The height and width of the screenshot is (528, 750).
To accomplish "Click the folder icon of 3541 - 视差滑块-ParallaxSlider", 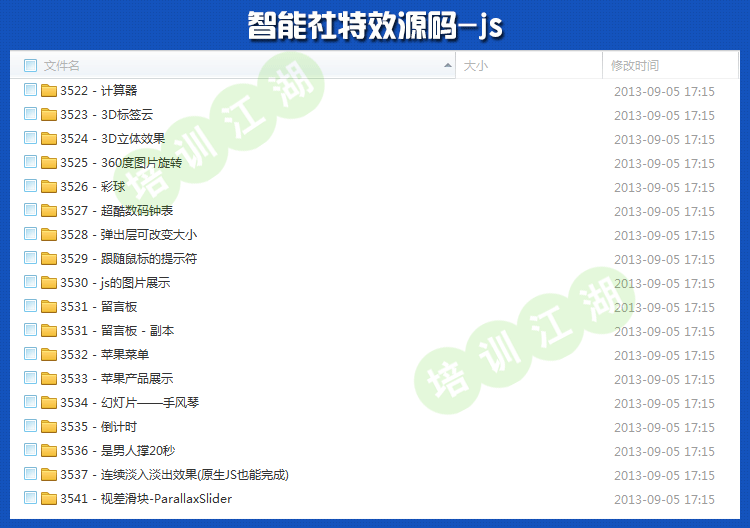I will tap(49, 498).
